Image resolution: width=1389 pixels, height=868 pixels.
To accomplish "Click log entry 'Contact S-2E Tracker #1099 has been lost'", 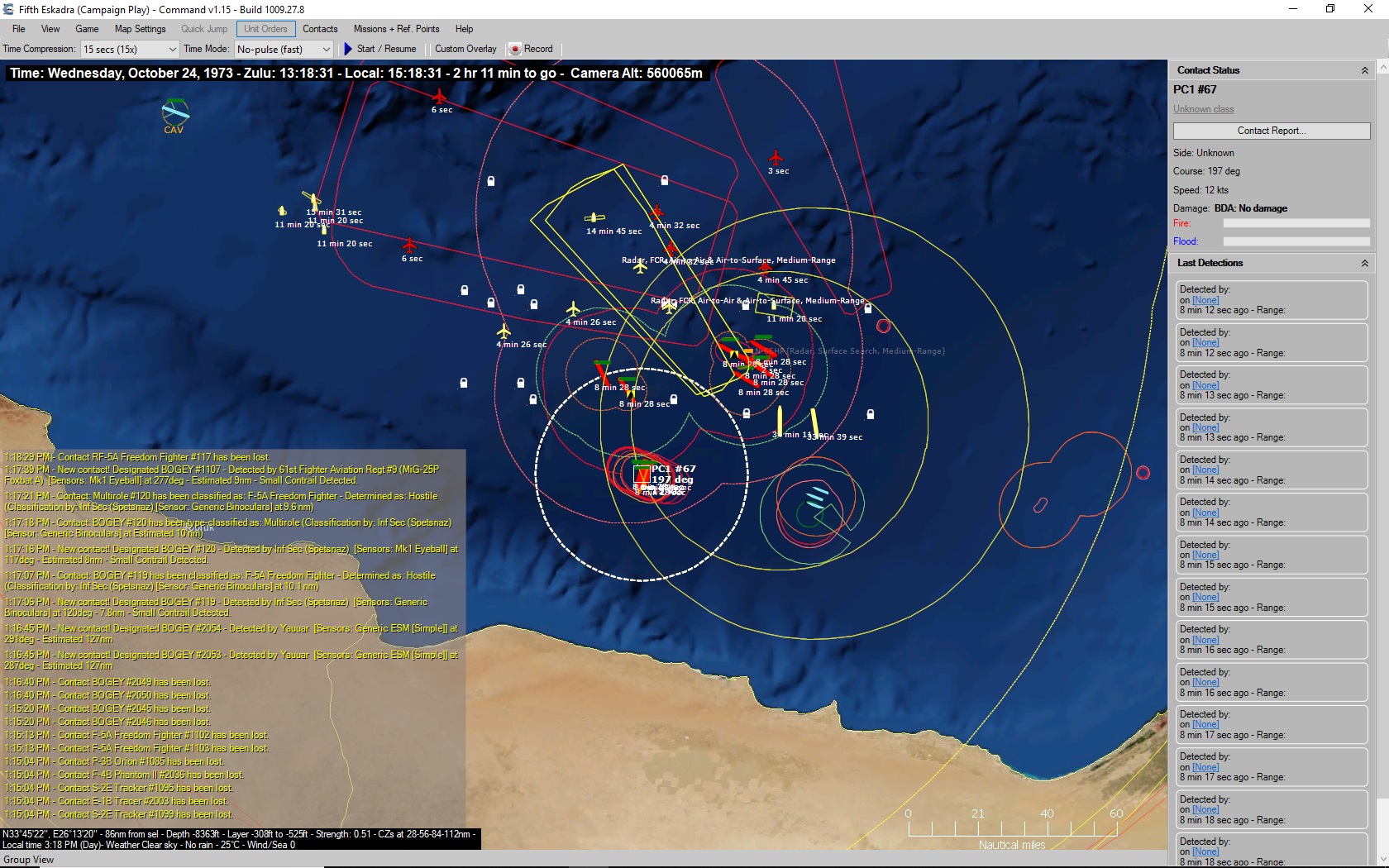I will click(x=118, y=814).
